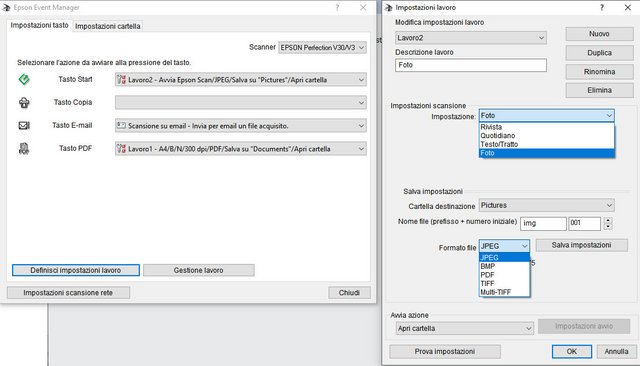Image resolution: width=640 pixels, height=366 pixels.
Task: Click help question mark in Epson Event Manager
Action: coord(337,7)
